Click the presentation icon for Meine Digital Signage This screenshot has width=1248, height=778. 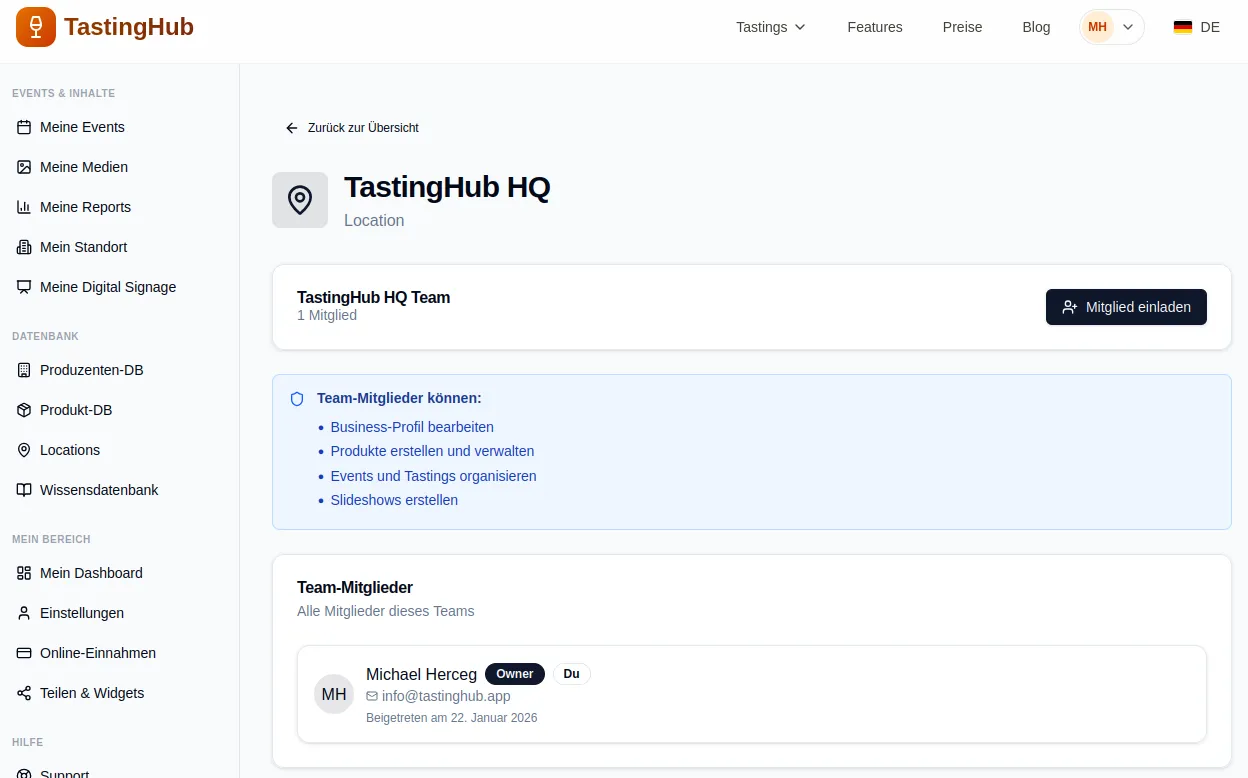click(24, 287)
